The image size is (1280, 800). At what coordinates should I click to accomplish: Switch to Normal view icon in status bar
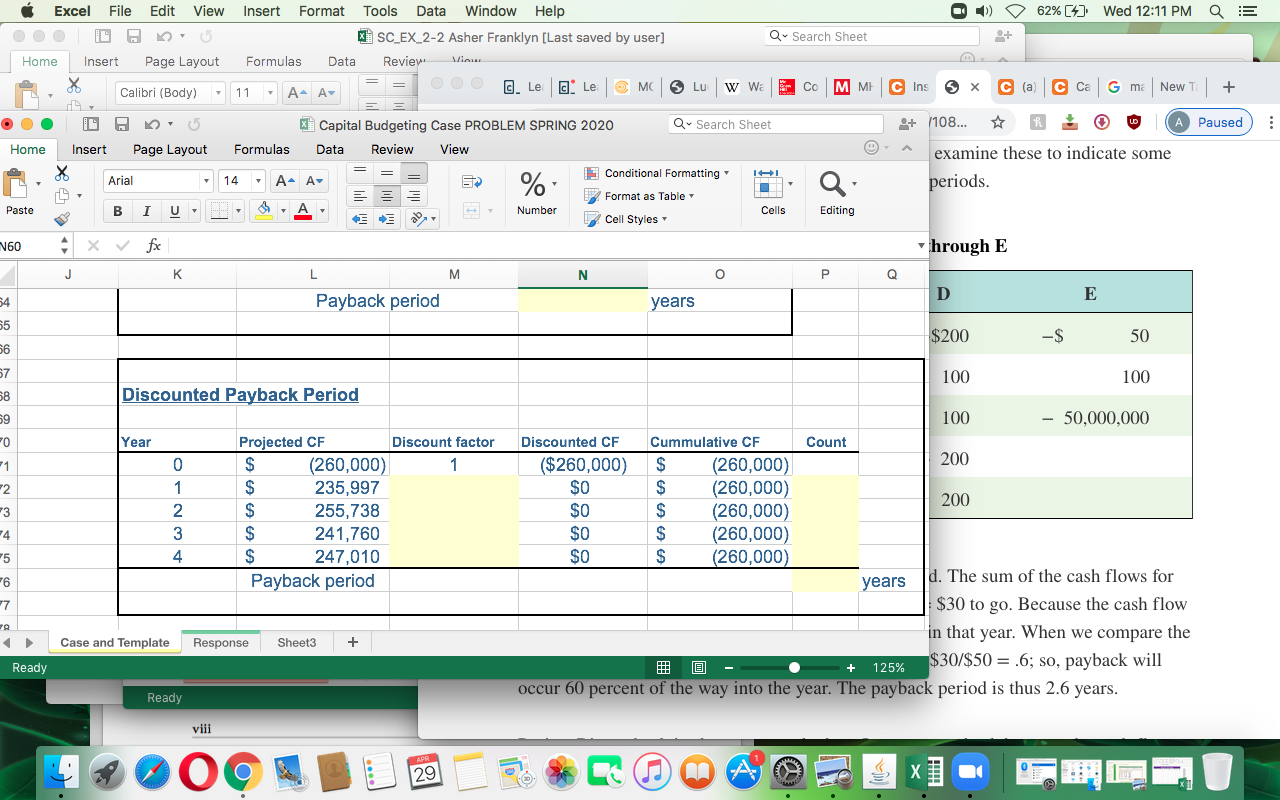click(663, 667)
